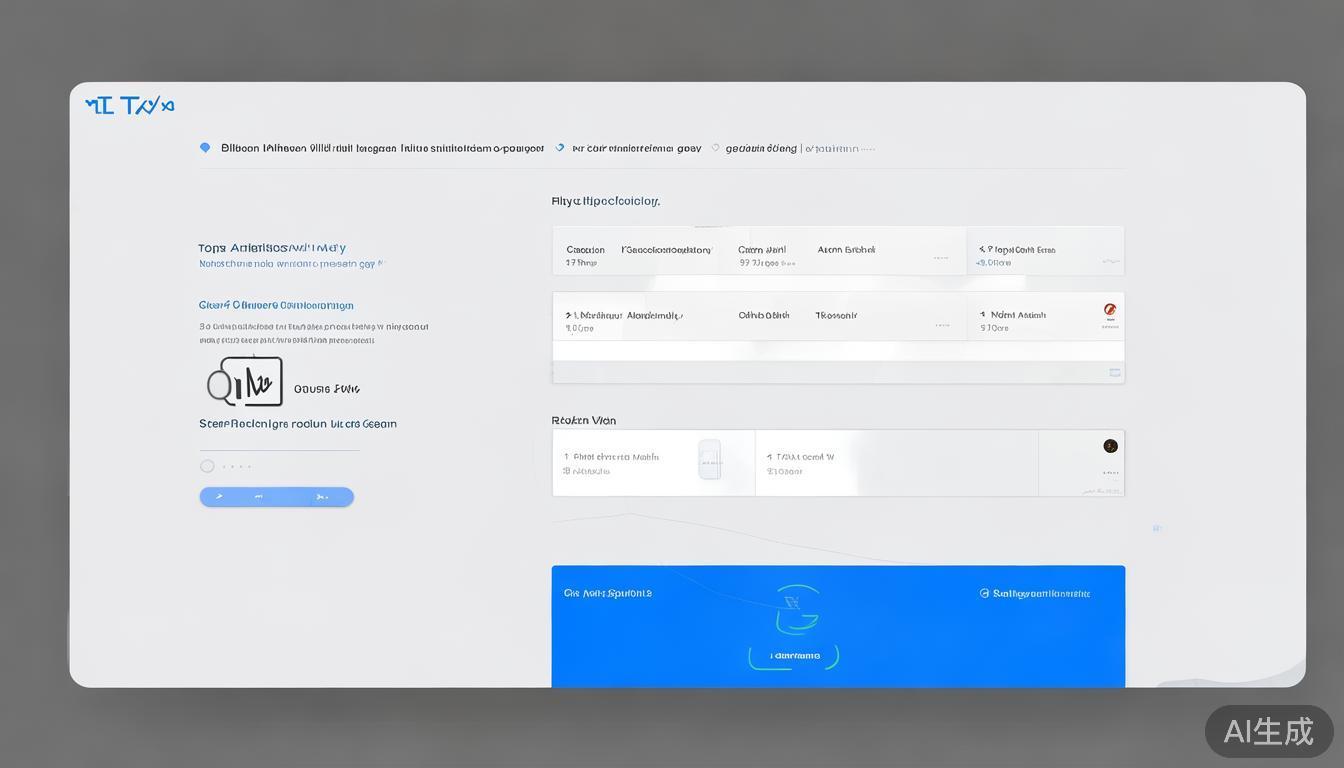
Task: Click the small blue icon at the table footer's right
Action: click(1115, 373)
